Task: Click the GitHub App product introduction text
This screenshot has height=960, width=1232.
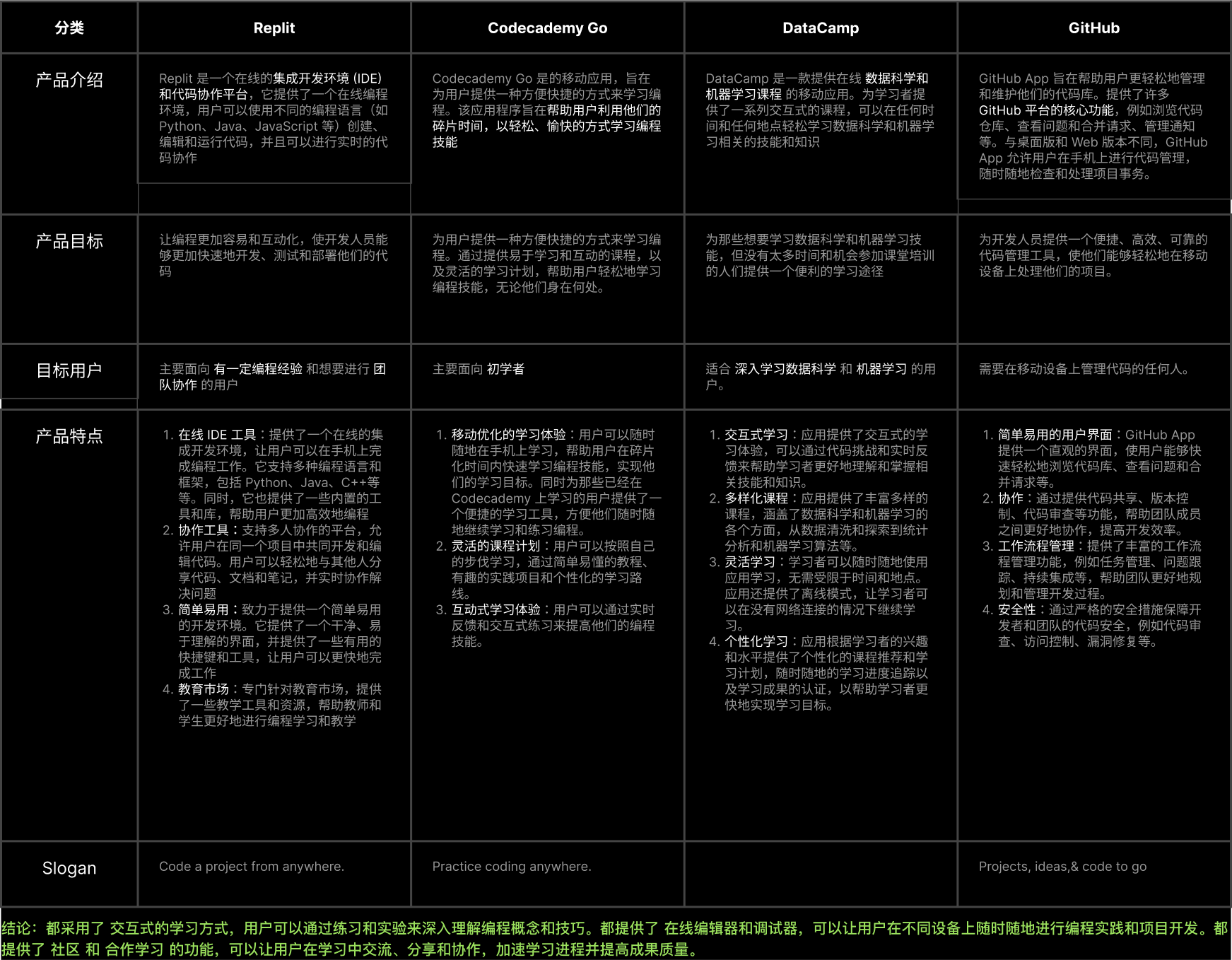Action: [1093, 126]
